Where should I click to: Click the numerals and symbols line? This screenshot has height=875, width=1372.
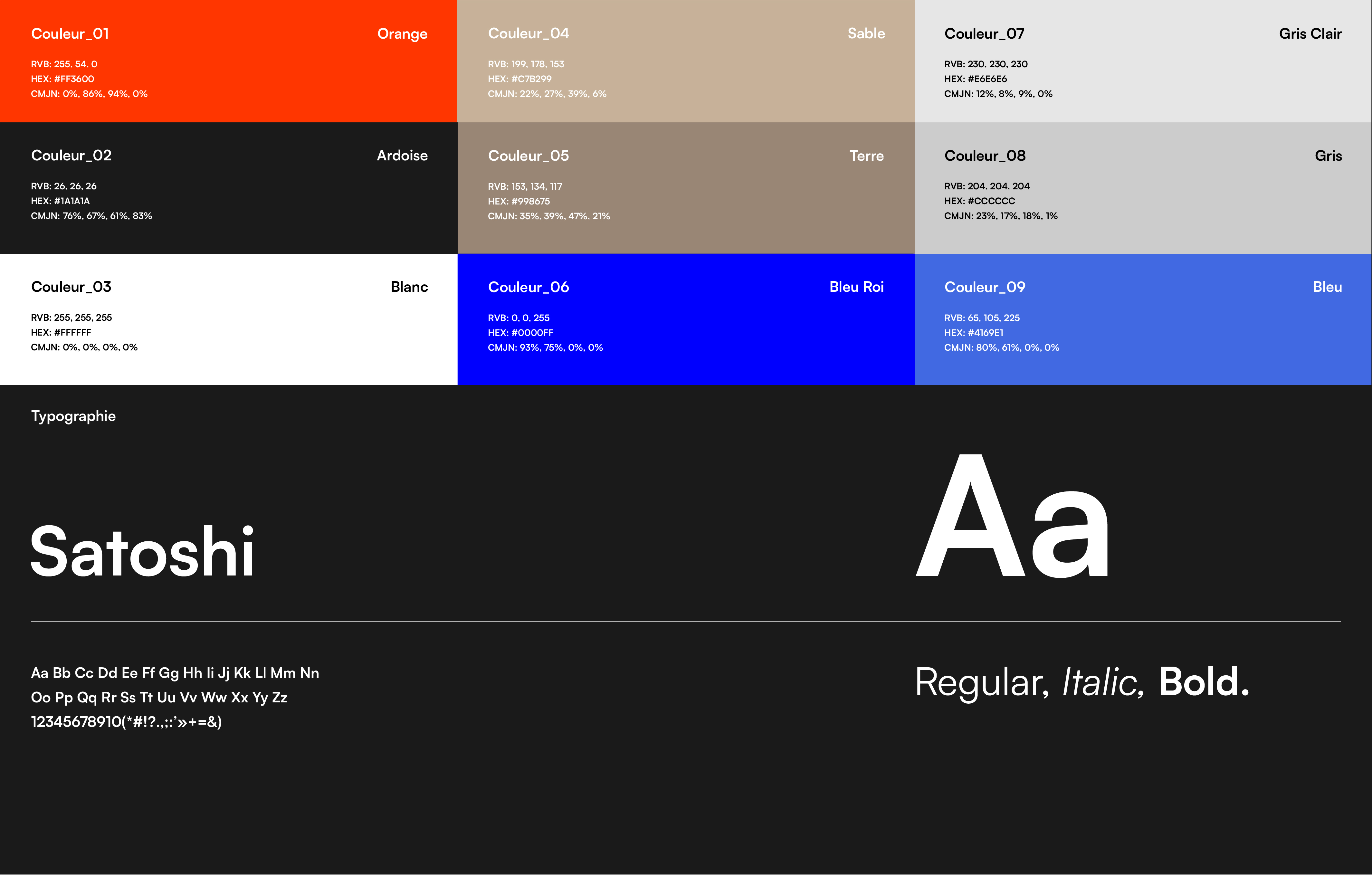[x=127, y=722]
